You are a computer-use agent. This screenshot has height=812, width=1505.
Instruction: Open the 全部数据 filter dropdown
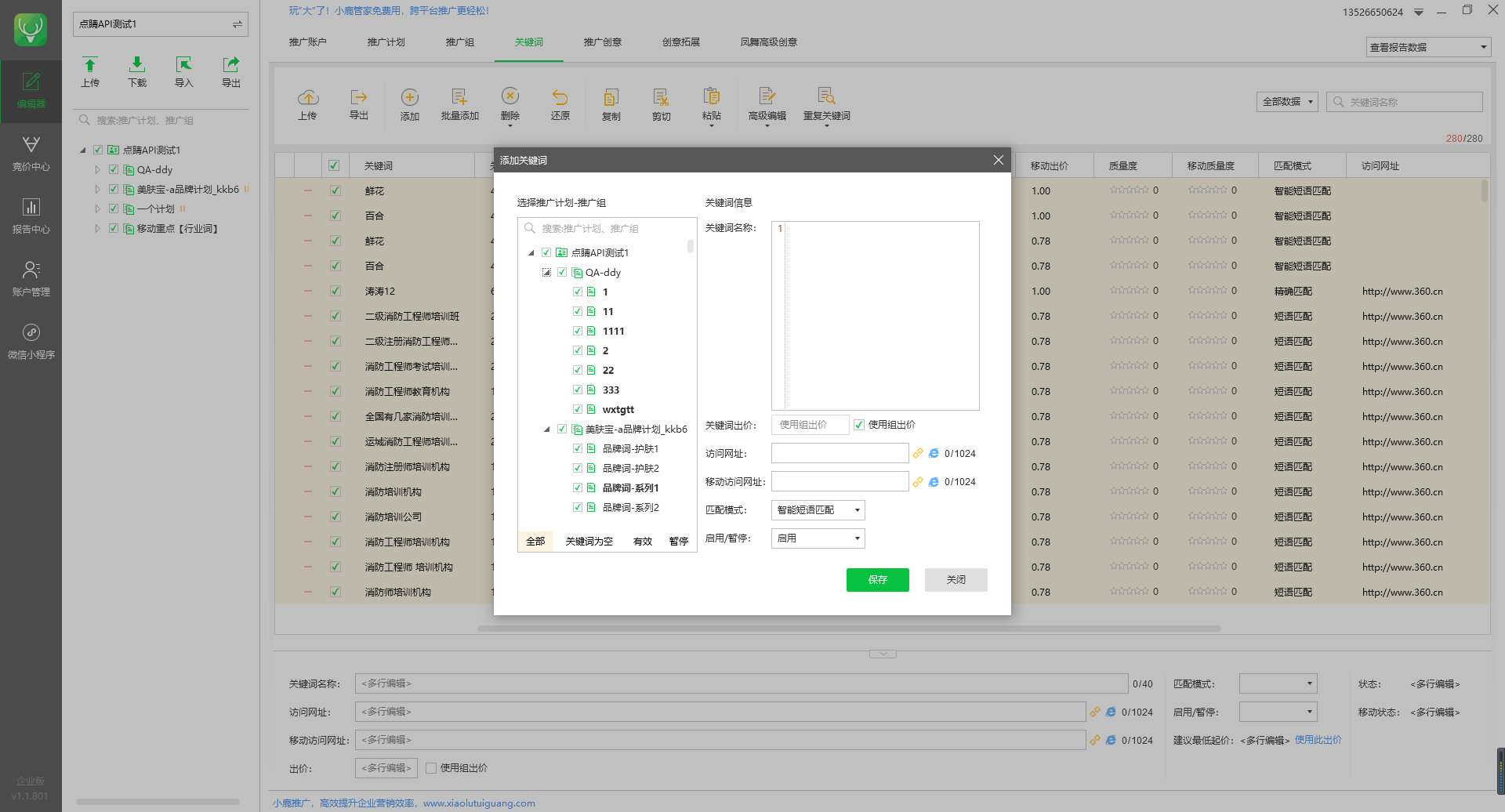click(1288, 102)
